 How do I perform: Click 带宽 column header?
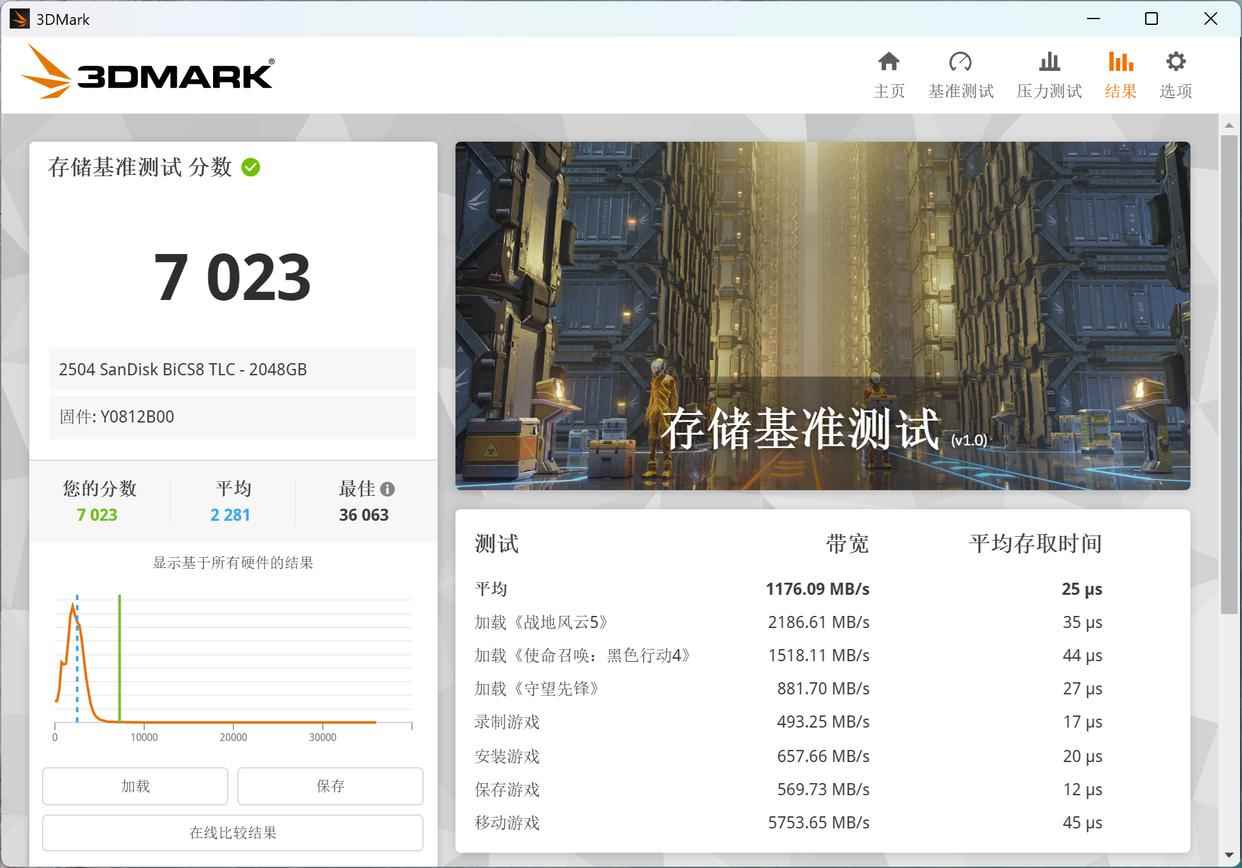847,544
